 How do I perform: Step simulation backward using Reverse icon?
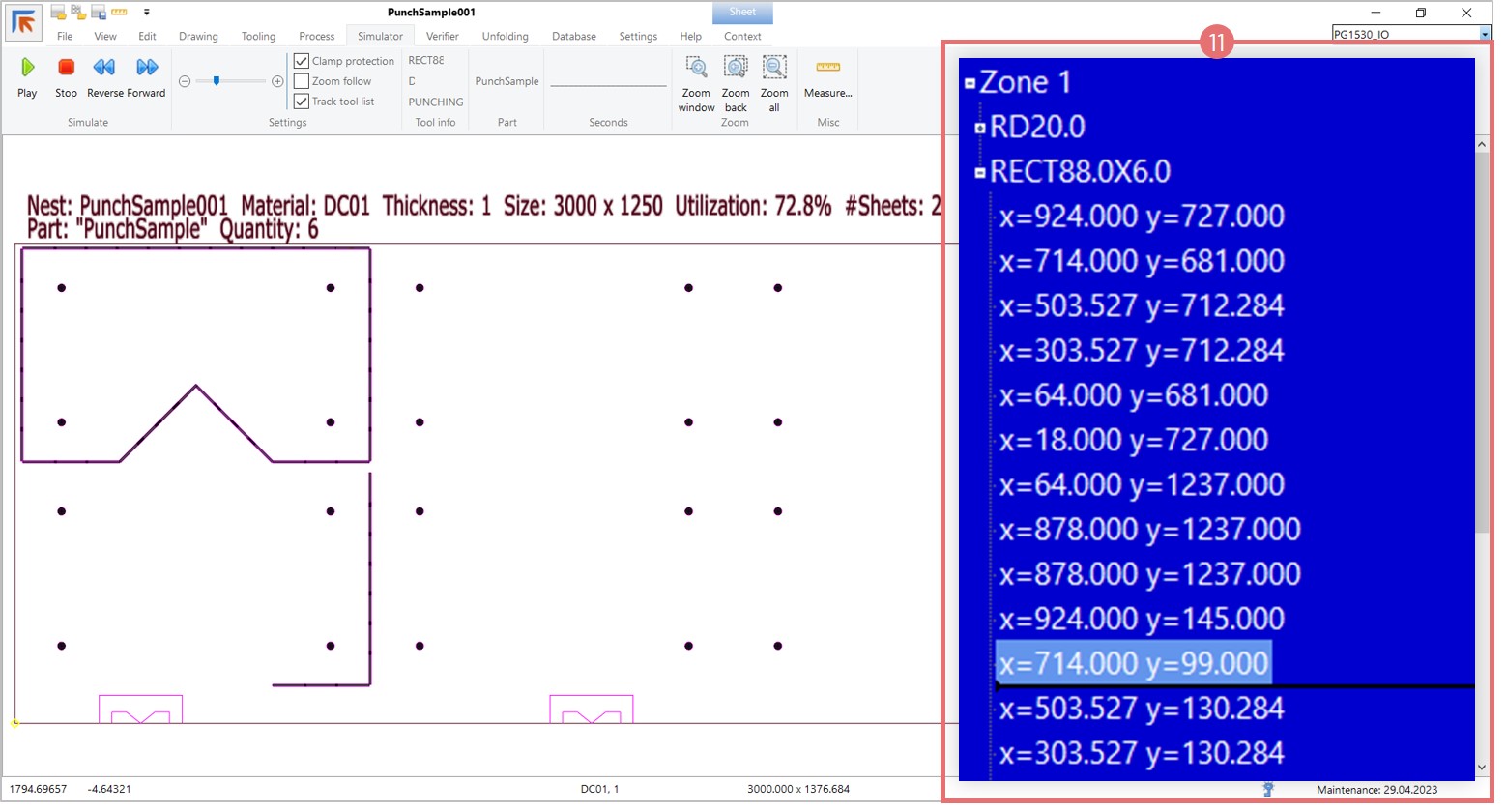pos(104,68)
